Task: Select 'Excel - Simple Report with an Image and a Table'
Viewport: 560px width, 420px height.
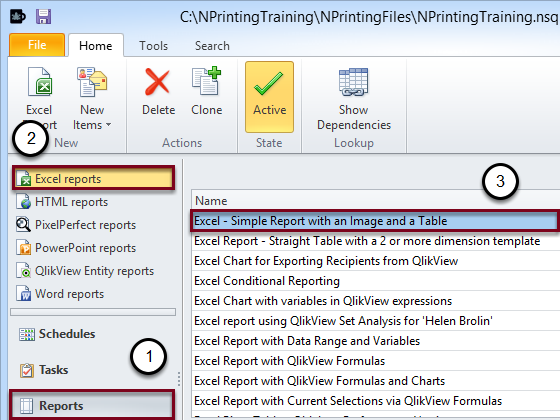Action: 374,221
